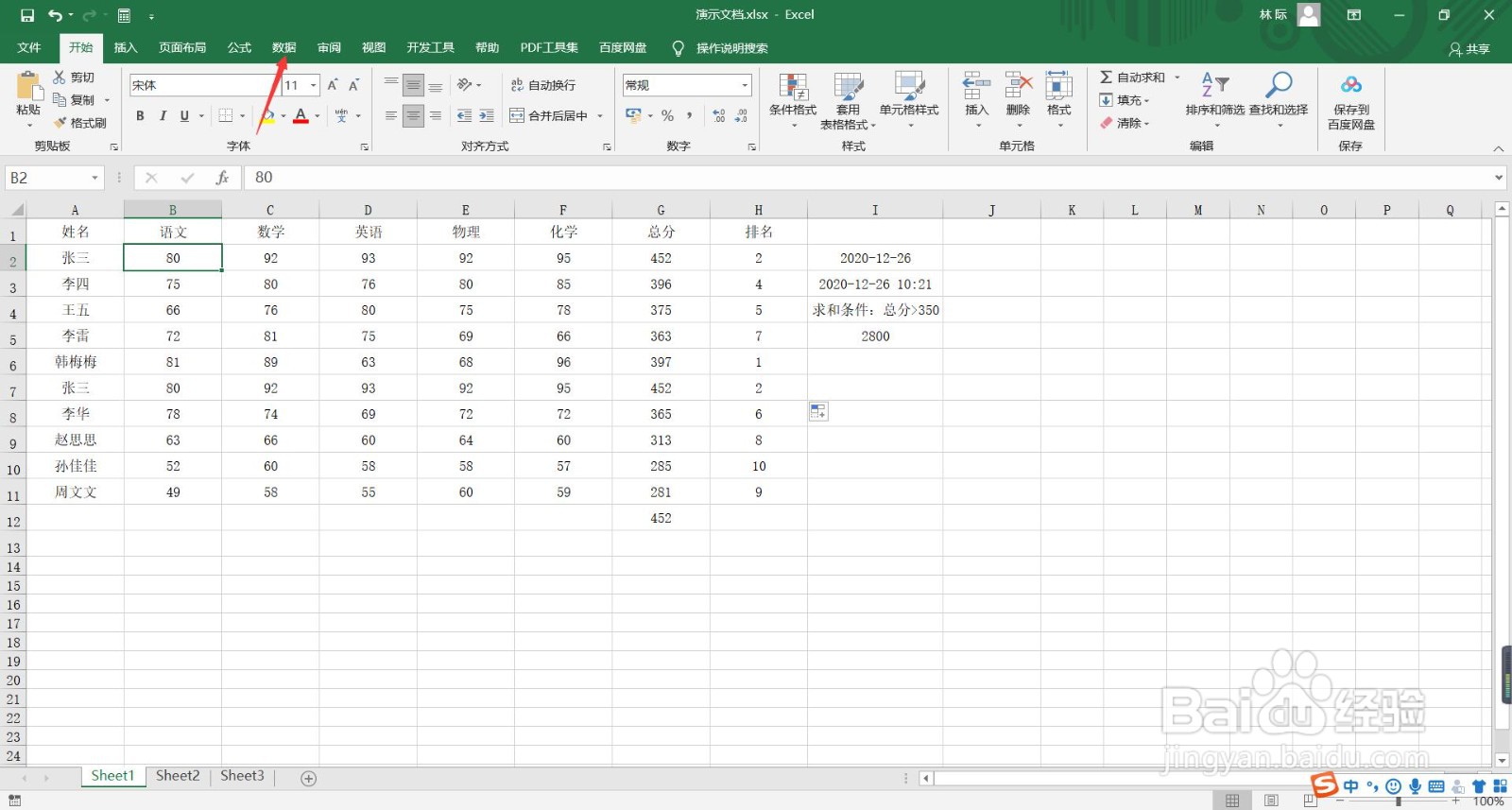Toggle Italic formatting
Viewport: 1512px width, 810px height.
click(163, 115)
